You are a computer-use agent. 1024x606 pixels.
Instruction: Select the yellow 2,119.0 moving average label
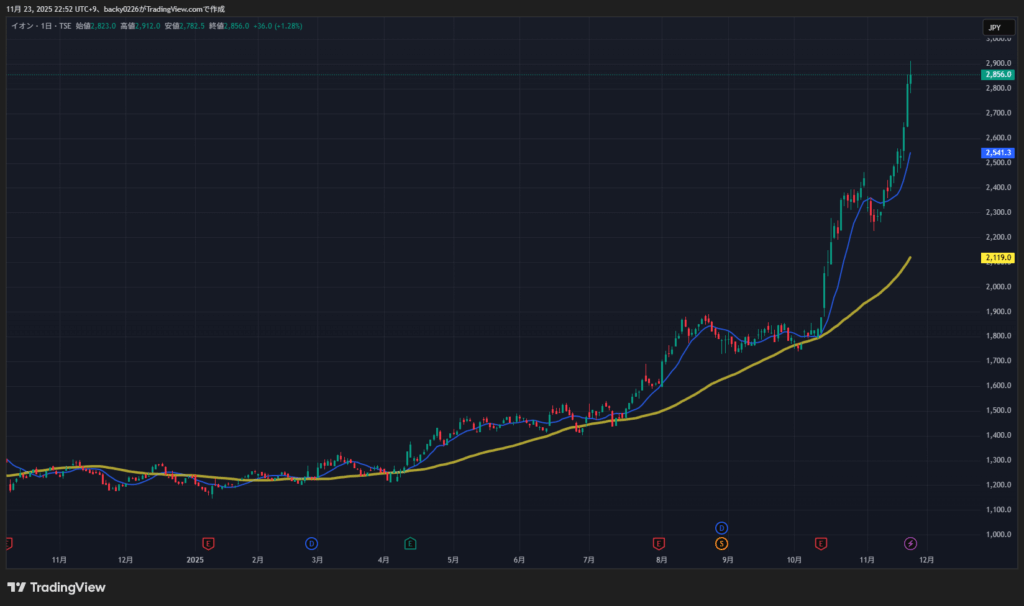point(998,258)
